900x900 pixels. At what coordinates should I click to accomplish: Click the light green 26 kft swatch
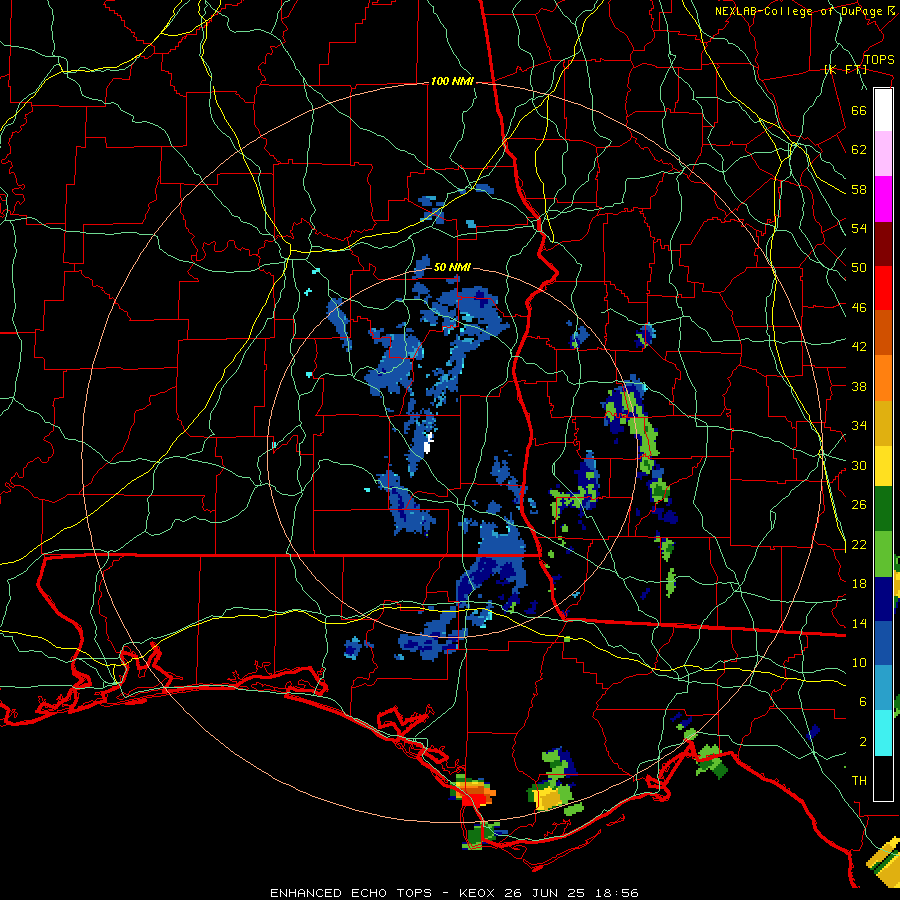[x=883, y=554]
